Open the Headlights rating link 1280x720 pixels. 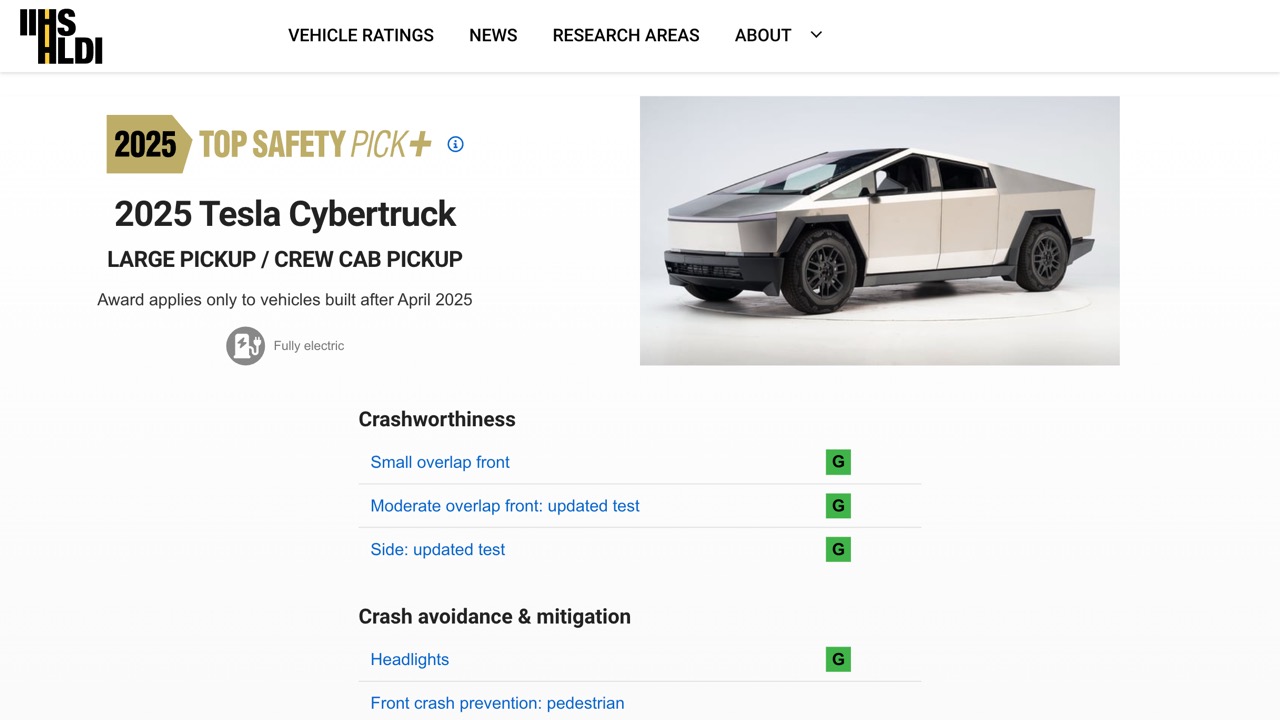(410, 659)
